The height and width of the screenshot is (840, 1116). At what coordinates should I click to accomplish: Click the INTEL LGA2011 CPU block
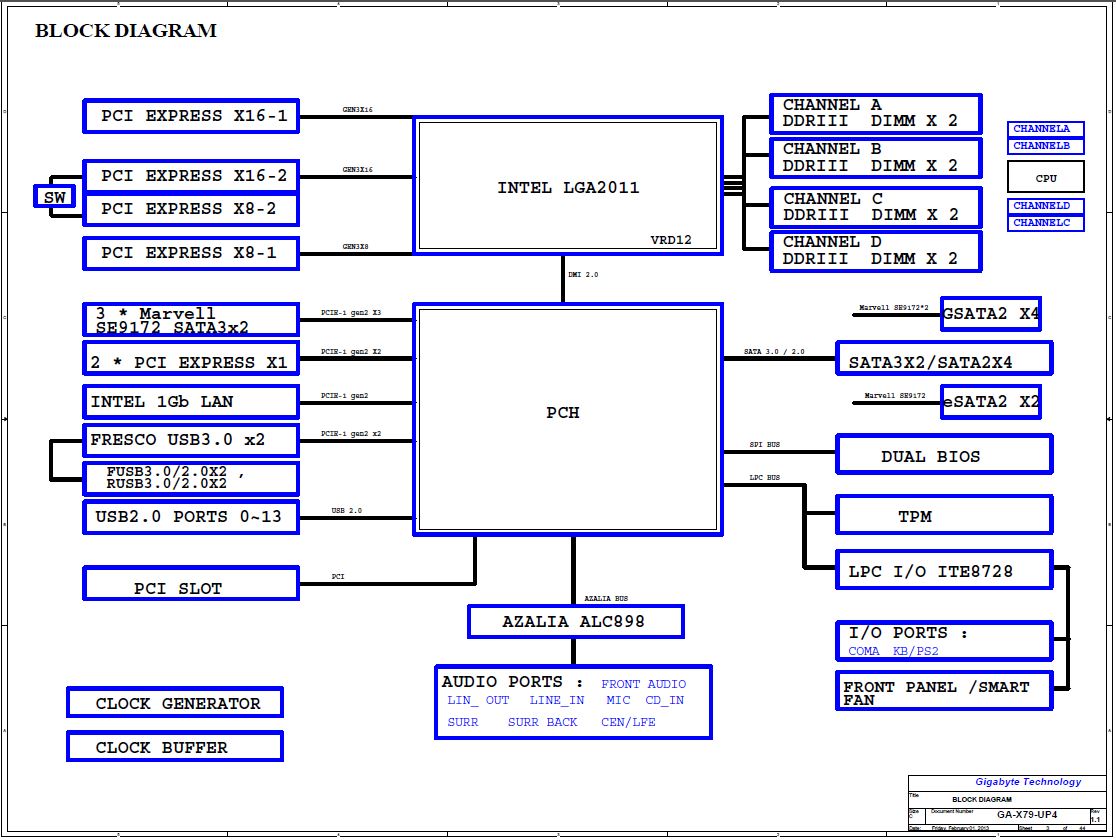tap(568, 187)
